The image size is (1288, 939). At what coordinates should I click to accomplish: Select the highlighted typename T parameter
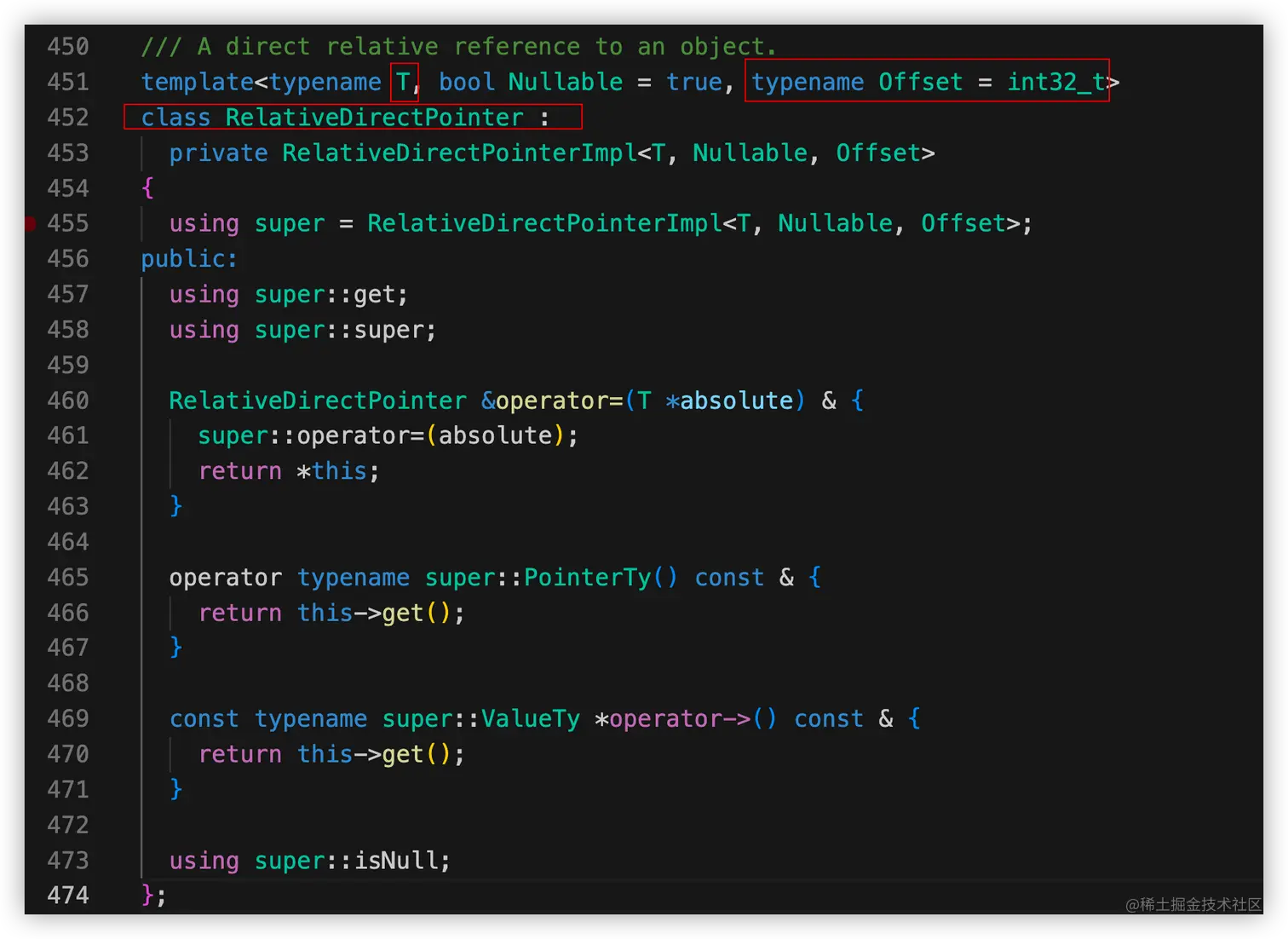(402, 82)
